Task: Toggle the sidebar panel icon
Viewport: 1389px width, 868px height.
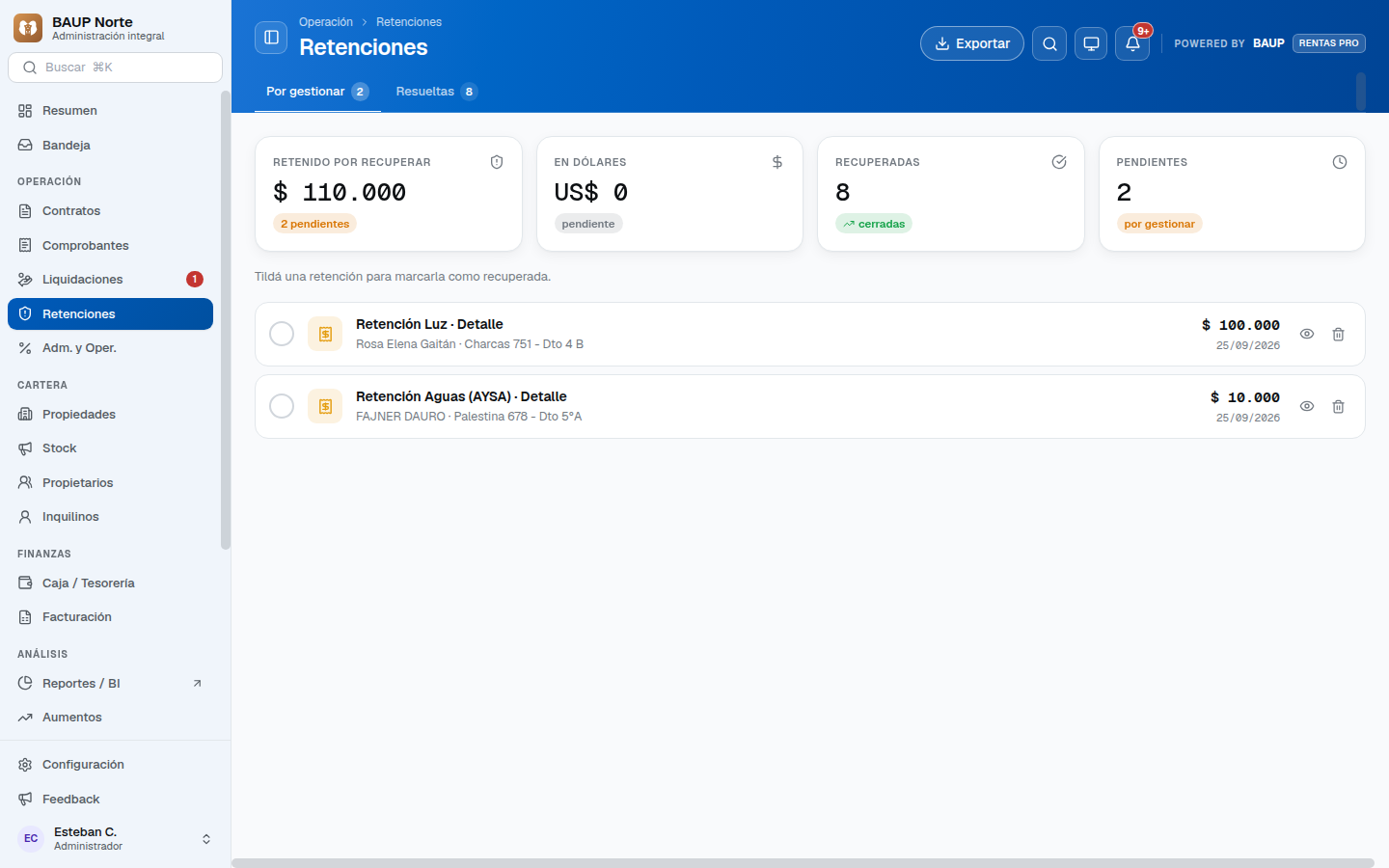Action: tap(271, 38)
